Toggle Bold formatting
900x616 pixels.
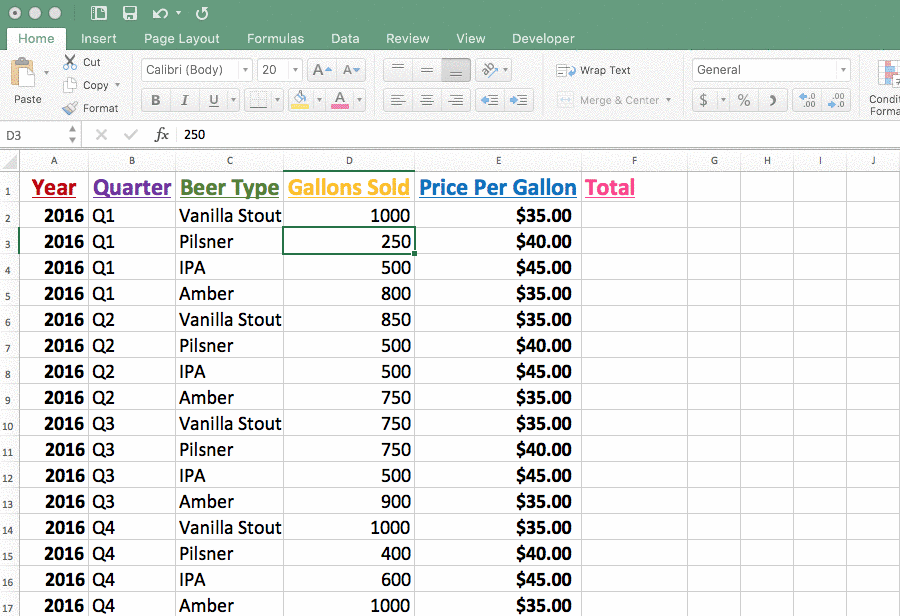point(155,100)
